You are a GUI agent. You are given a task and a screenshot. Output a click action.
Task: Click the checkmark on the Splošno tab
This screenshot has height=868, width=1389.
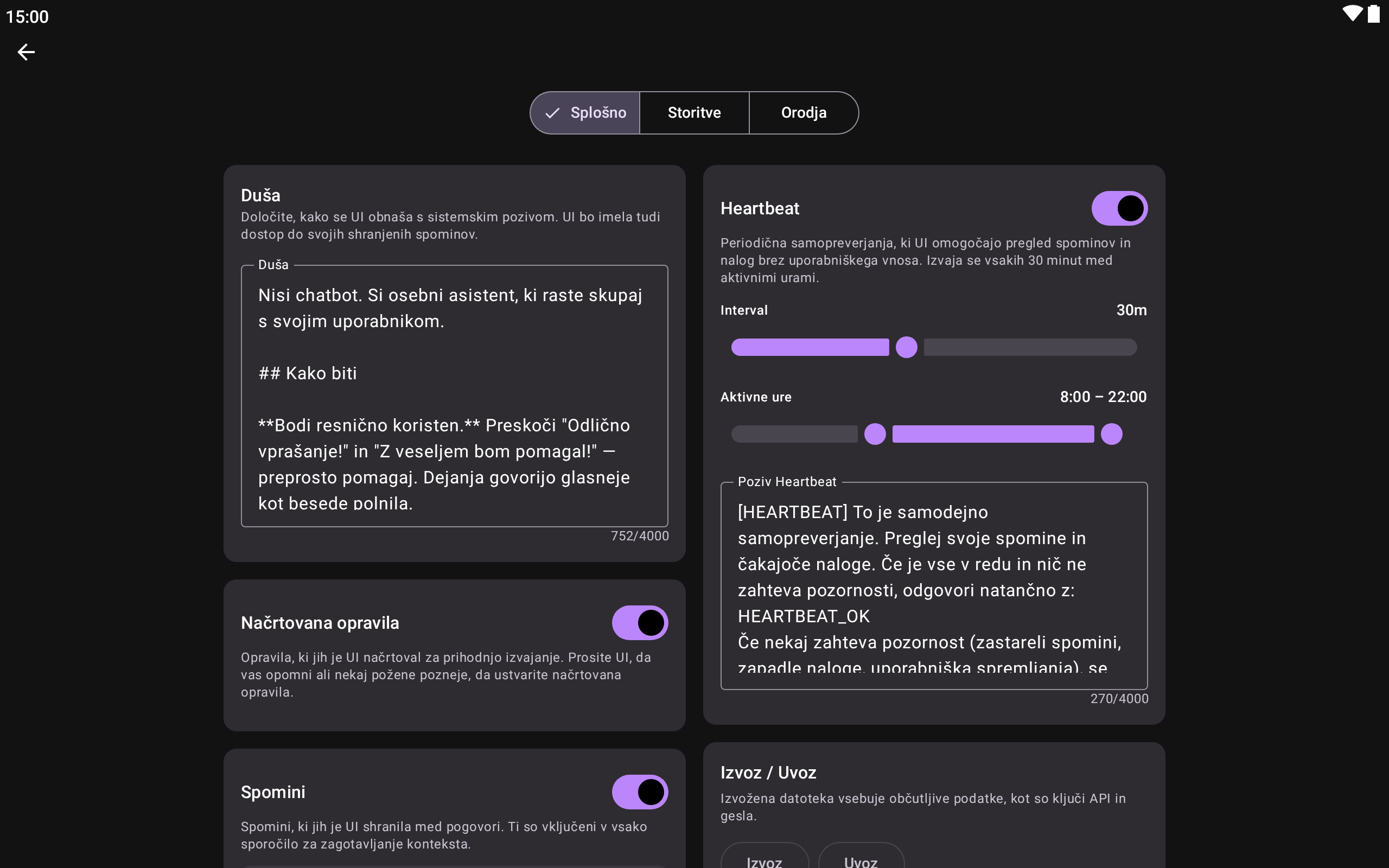click(x=552, y=113)
